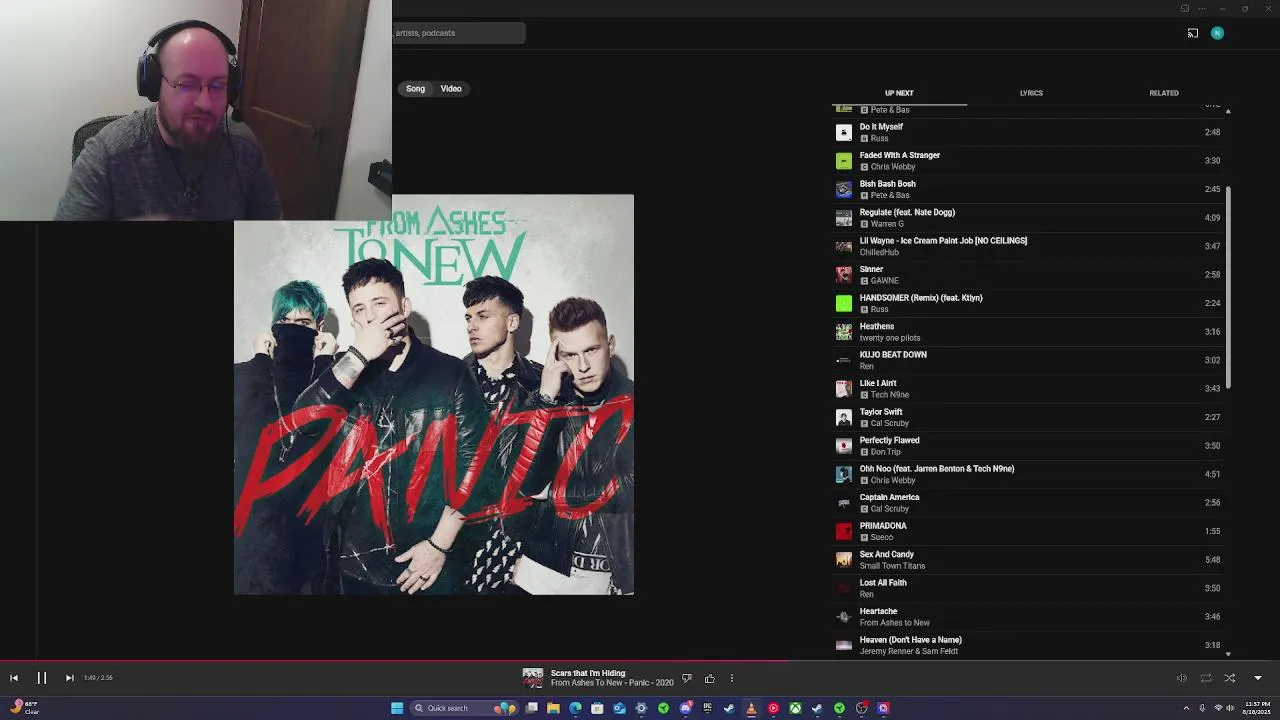Pause the currently playing song
Viewport: 1280px width, 720px height.
[x=42, y=678]
